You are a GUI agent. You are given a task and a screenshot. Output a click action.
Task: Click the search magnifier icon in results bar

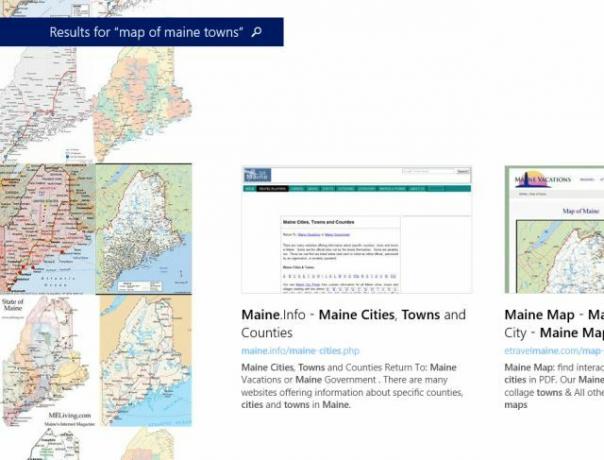(x=257, y=32)
